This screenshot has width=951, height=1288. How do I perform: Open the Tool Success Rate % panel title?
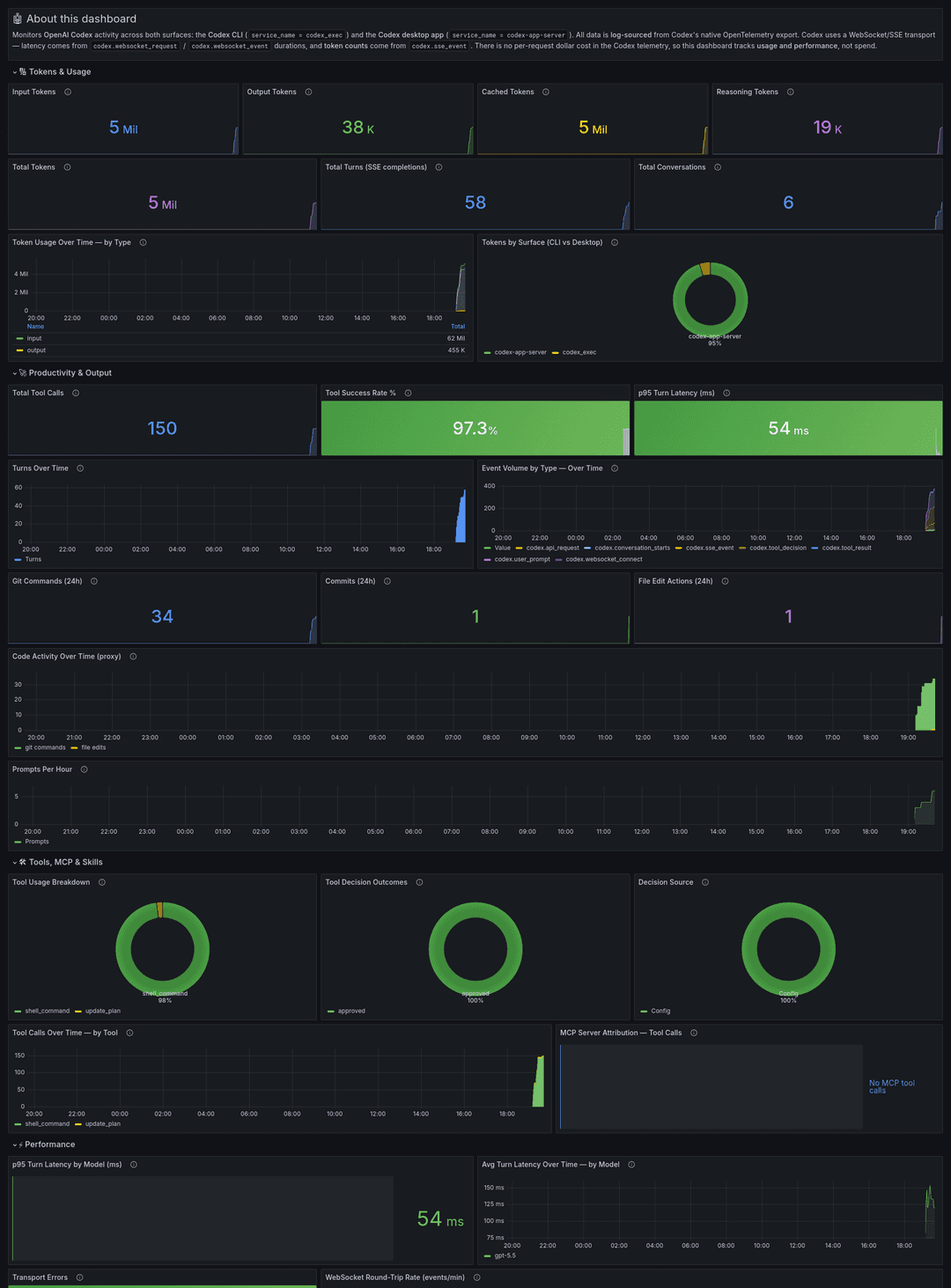360,393
